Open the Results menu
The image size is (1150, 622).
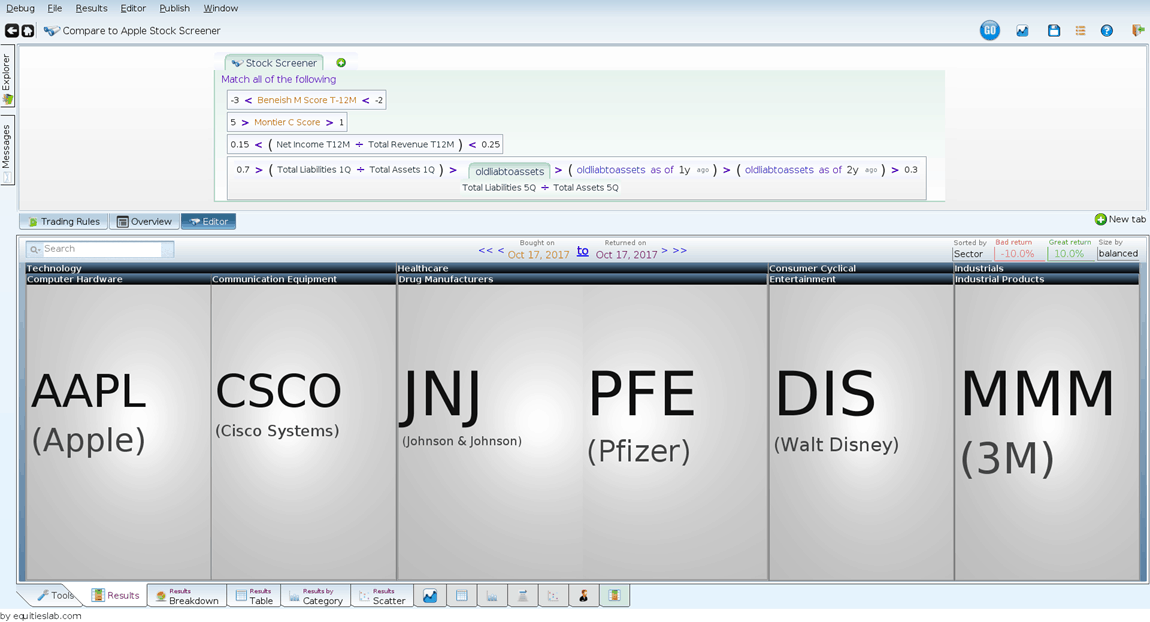click(91, 8)
